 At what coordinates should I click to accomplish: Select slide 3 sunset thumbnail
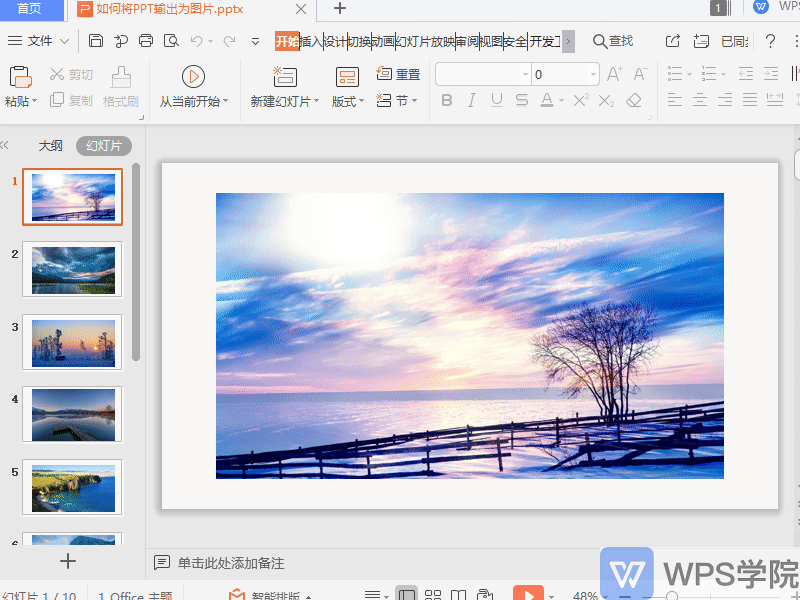point(73,343)
